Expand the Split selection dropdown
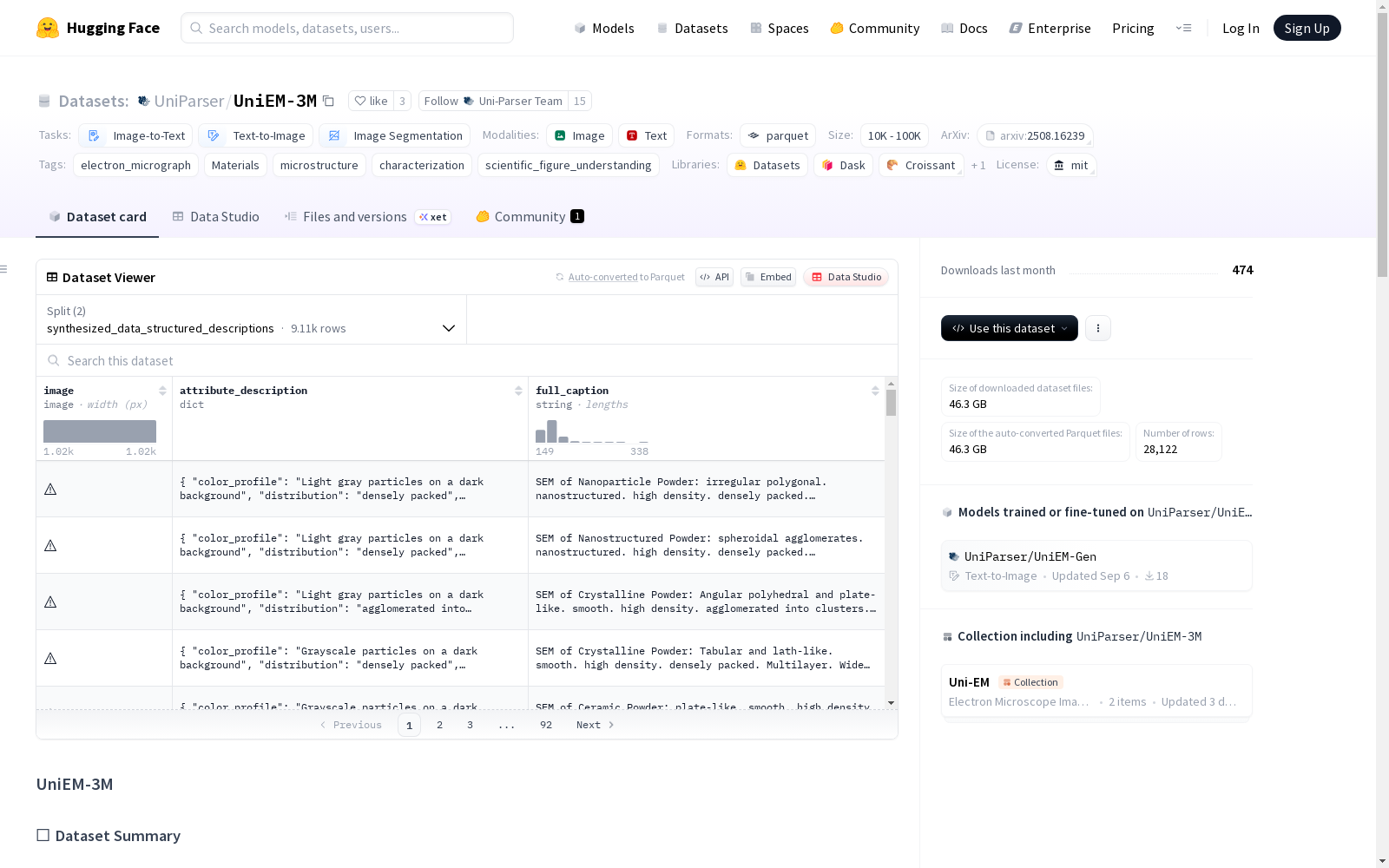The width and height of the screenshot is (1389, 868). [252, 319]
